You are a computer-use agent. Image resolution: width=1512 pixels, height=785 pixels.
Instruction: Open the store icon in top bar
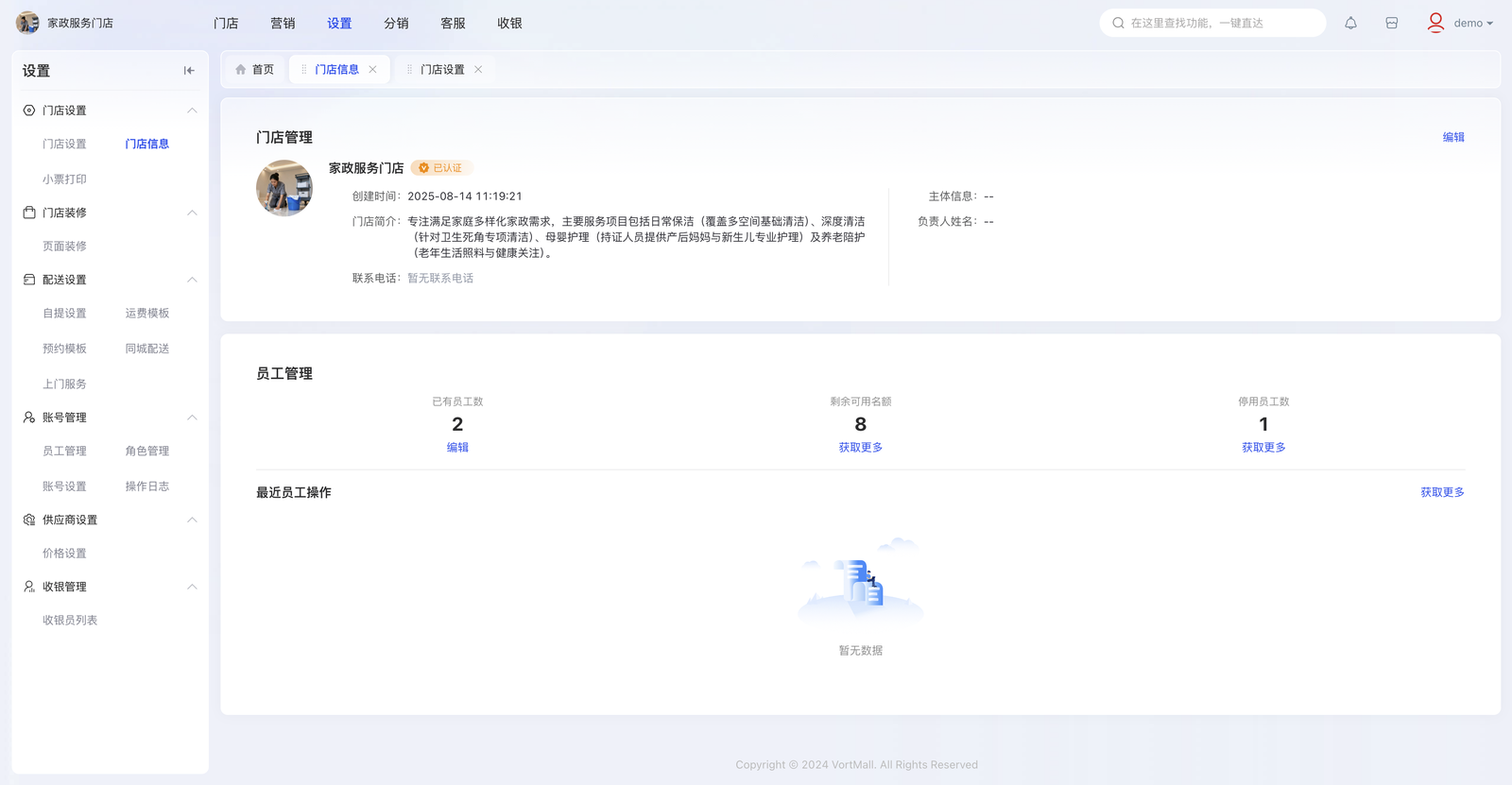(1391, 24)
